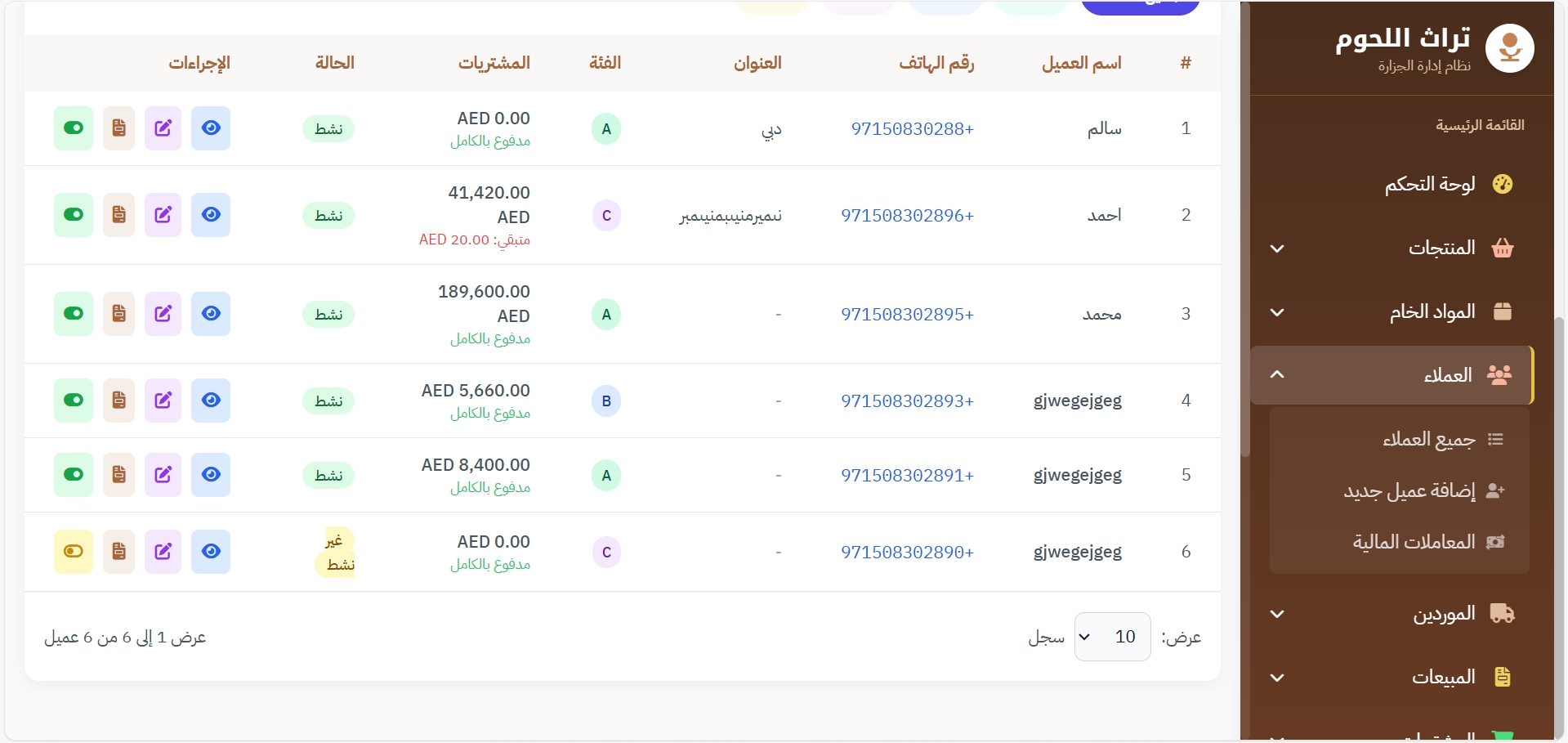Viewport: 1568px width, 743px height.
Task: Select إضافة عميل جديد submenu item
Action: 1409,490
